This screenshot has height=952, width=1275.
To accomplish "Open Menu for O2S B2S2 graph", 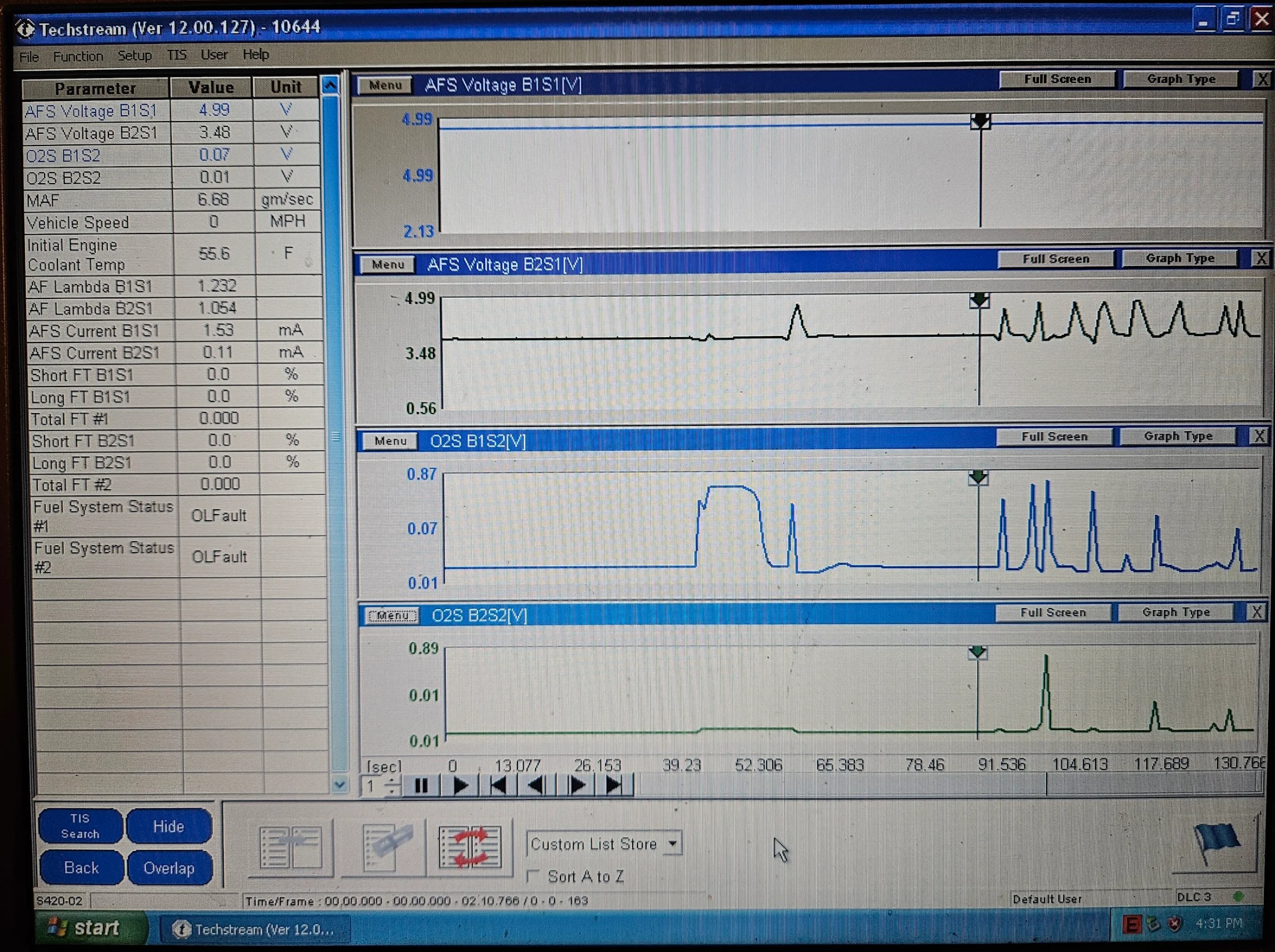I will (392, 615).
